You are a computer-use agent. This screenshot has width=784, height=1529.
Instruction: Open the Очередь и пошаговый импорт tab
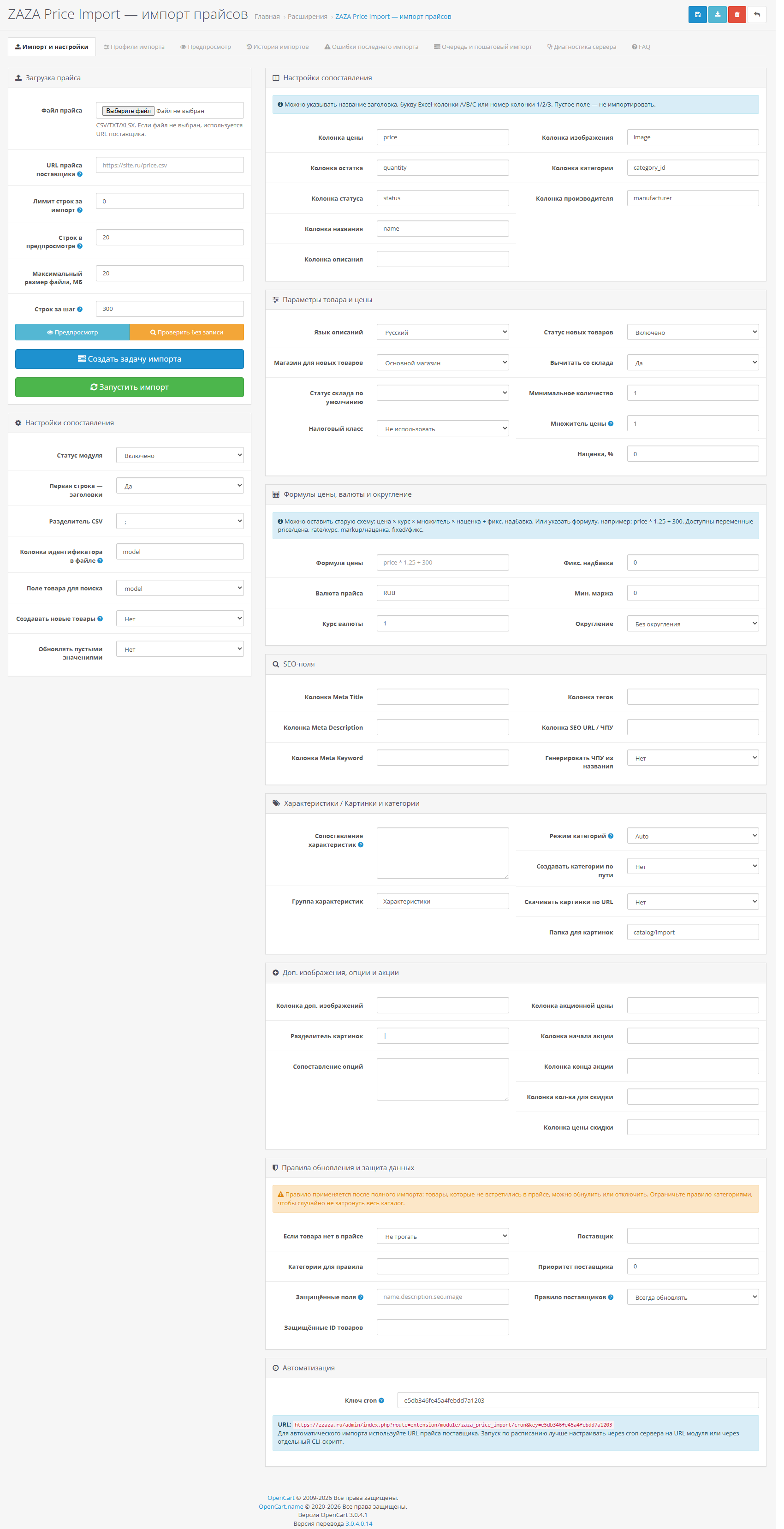(x=482, y=47)
